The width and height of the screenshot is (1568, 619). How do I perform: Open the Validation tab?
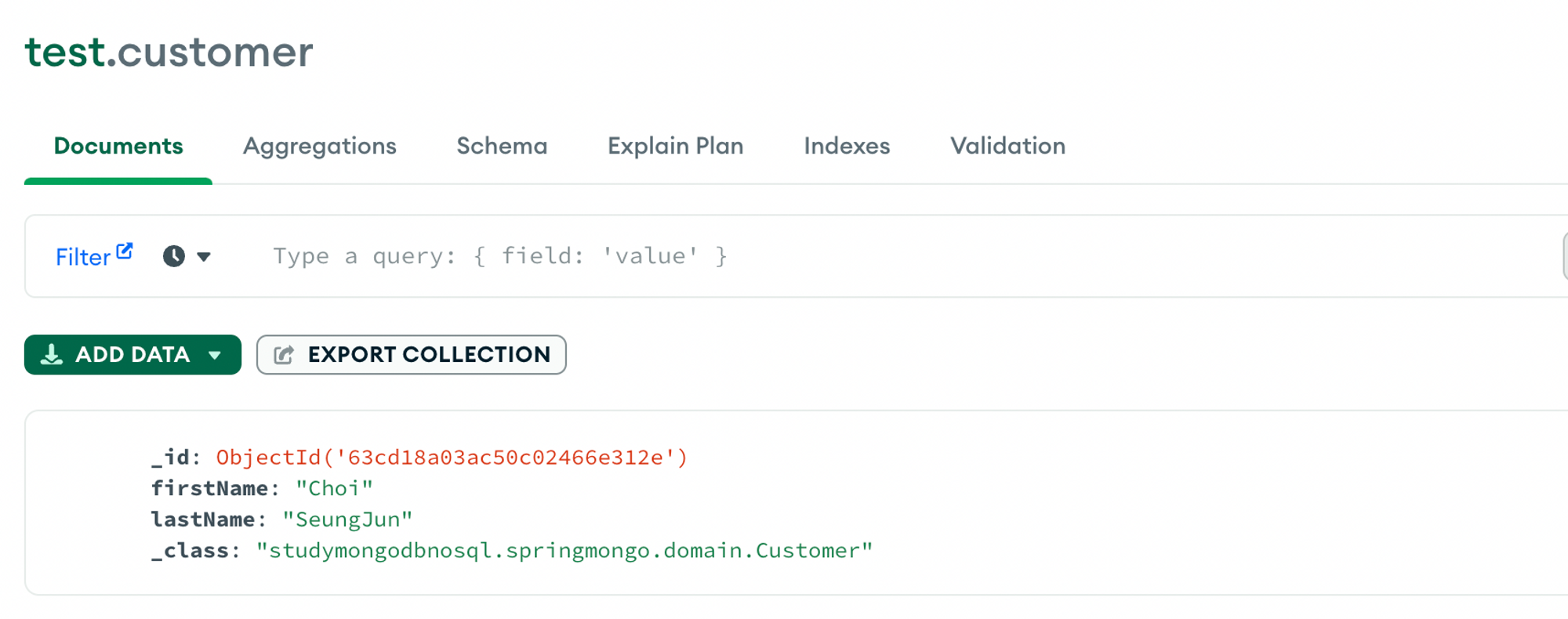coord(1008,146)
